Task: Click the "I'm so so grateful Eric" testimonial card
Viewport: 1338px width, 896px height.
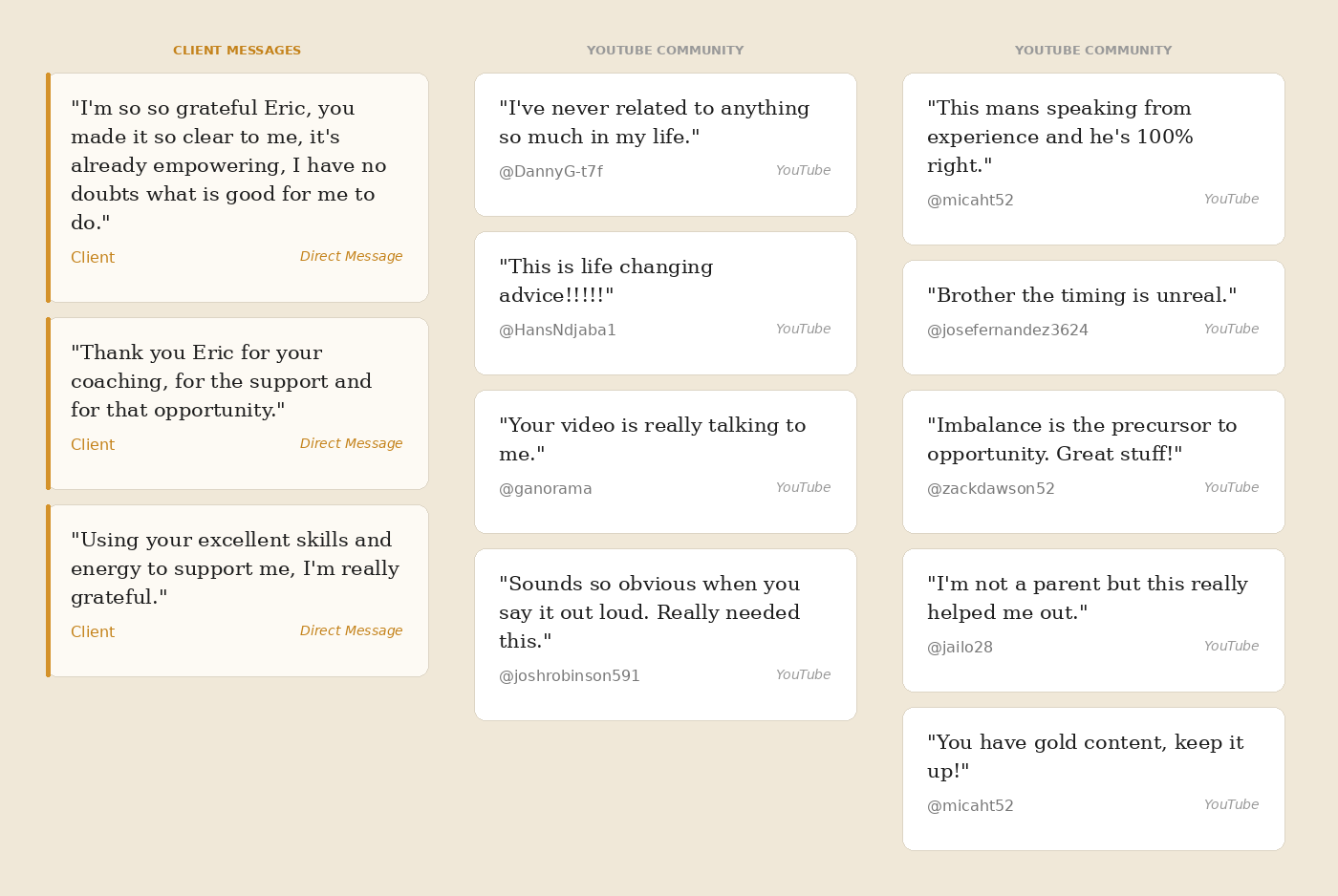Action: [237, 188]
